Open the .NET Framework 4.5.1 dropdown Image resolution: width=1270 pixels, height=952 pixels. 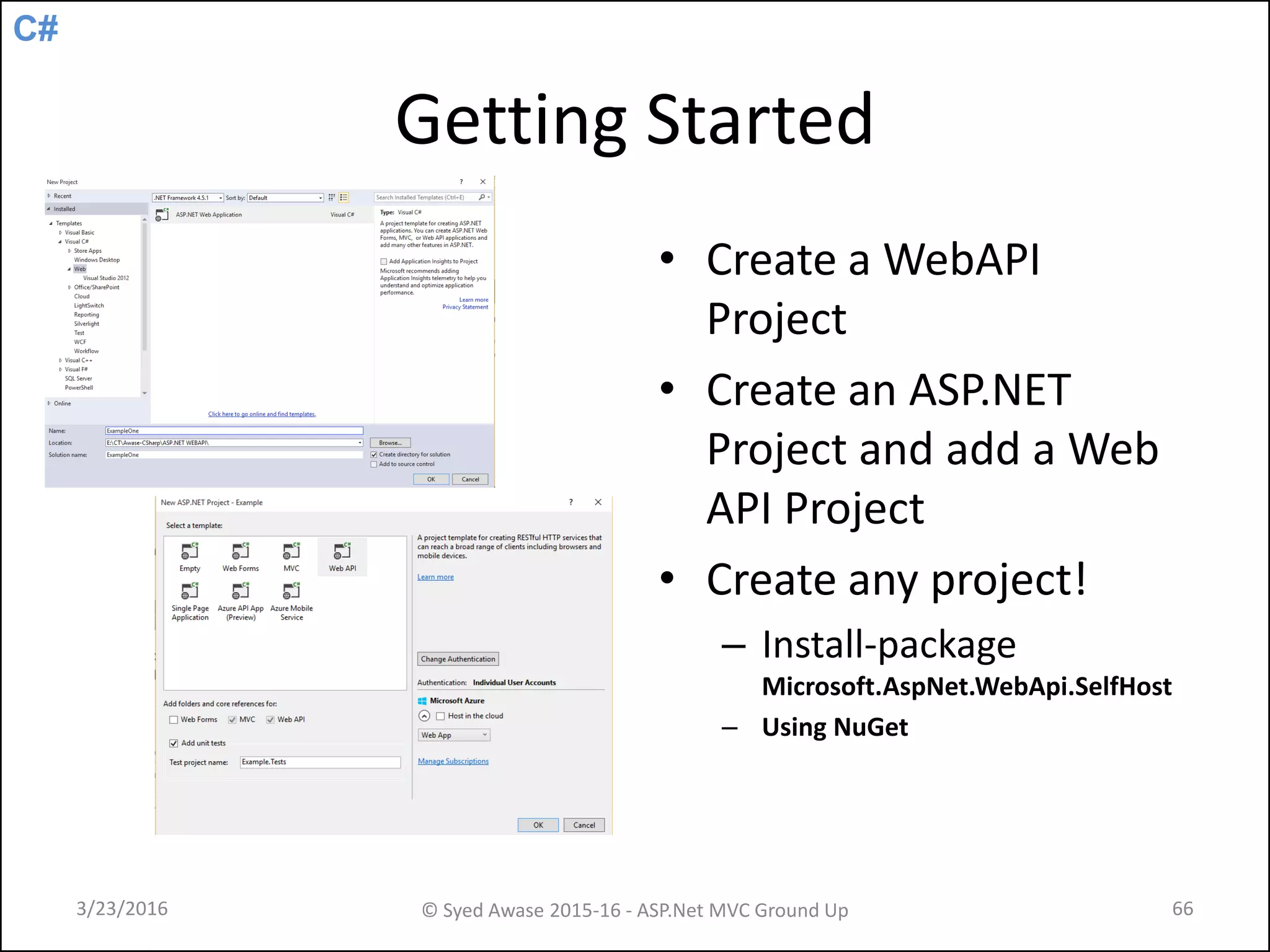point(188,198)
